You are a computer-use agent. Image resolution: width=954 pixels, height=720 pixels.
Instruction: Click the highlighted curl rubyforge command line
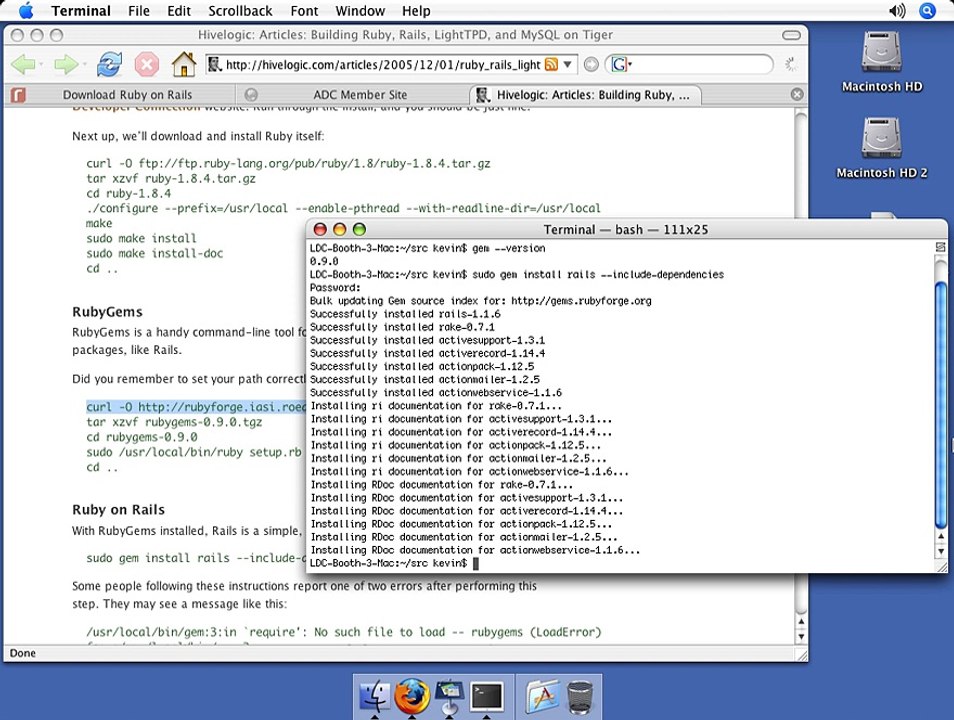pyautogui.click(x=195, y=407)
